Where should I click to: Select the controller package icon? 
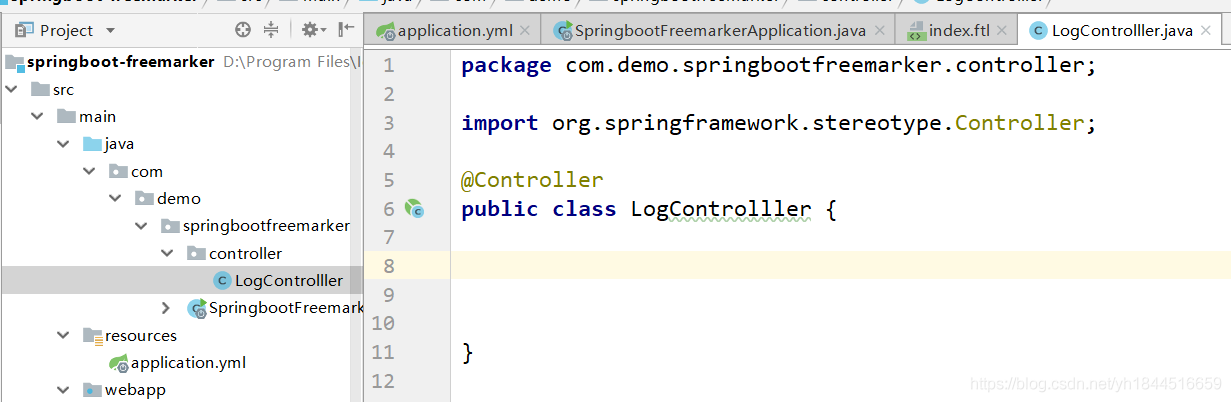(196, 253)
